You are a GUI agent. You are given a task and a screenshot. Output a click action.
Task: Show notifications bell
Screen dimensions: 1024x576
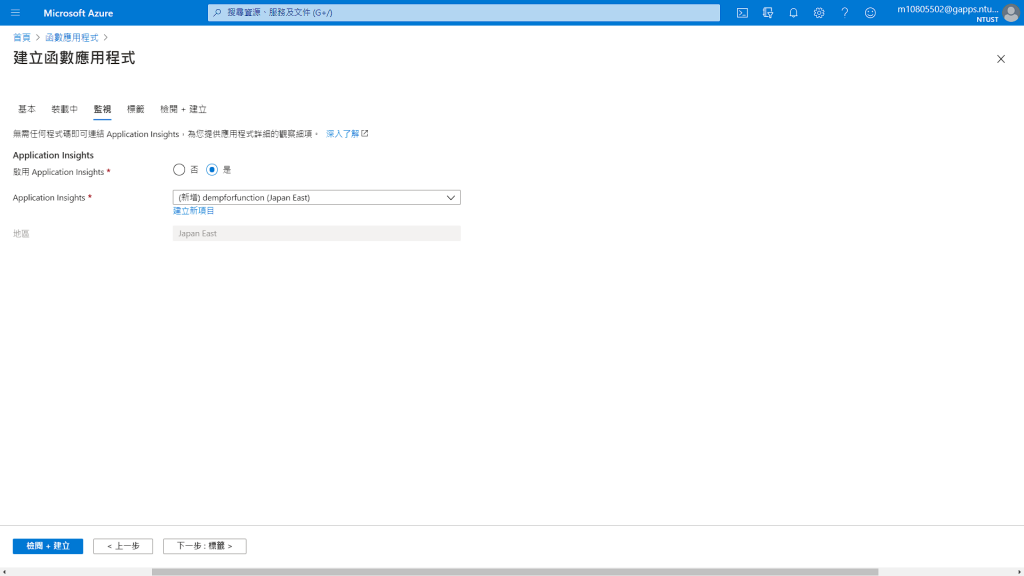793,12
